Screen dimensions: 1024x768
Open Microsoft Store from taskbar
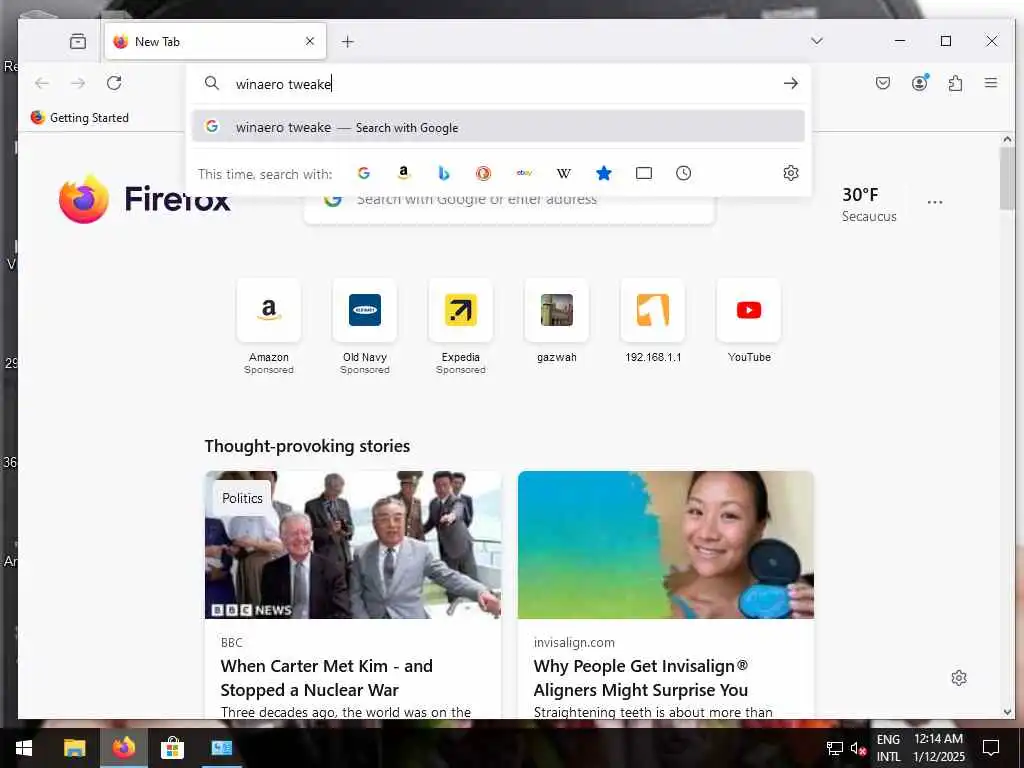click(x=172, y=748)
